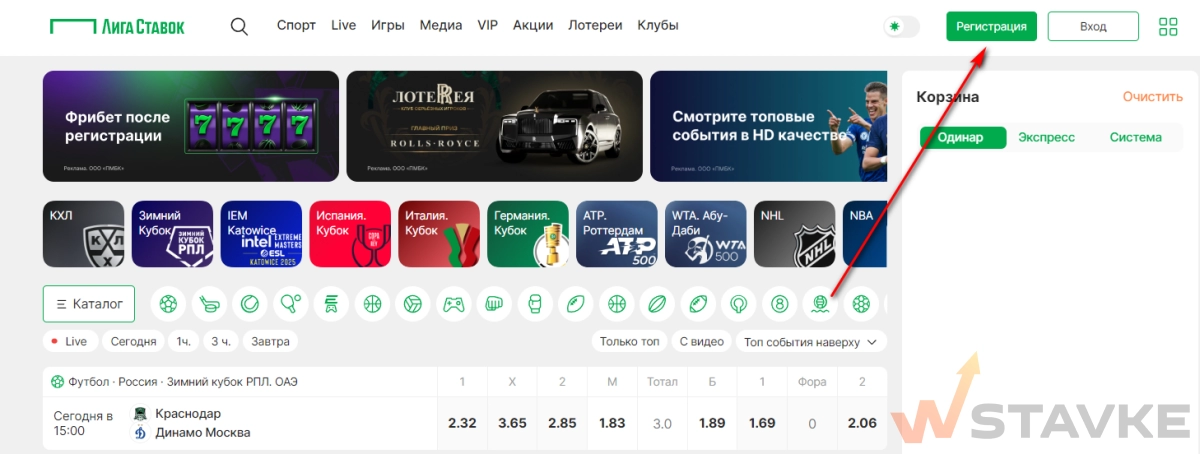Expand 'Топ события наверху' dropdown

click(x=811, y=341)
